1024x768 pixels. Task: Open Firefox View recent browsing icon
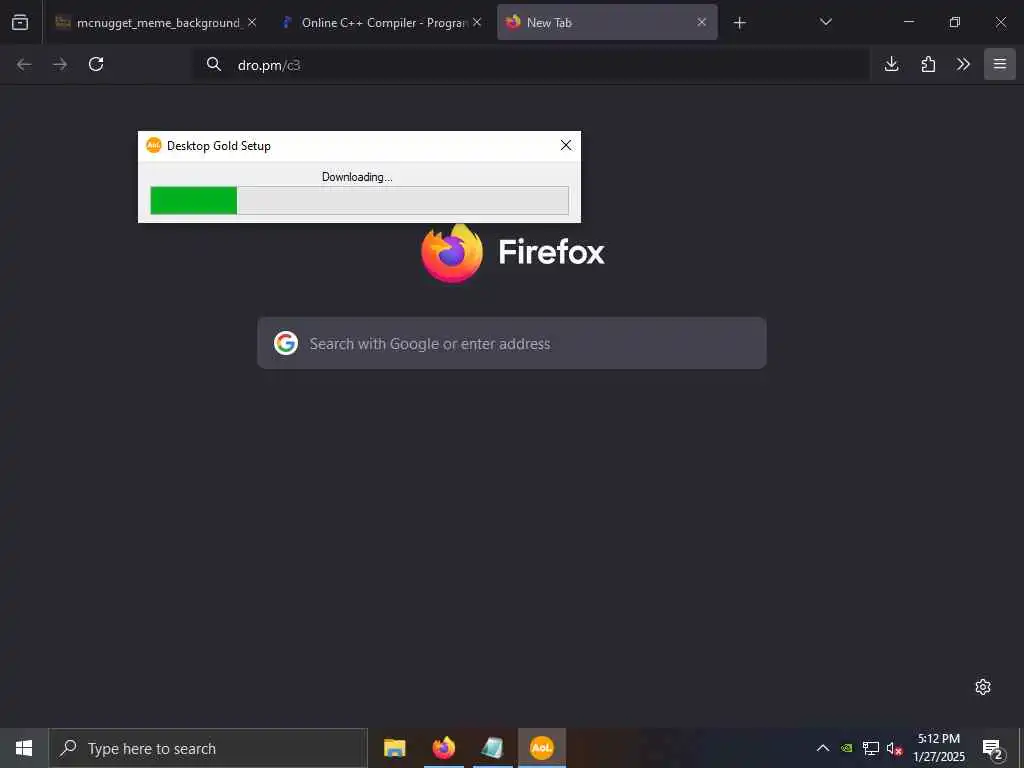click(20, 22)
